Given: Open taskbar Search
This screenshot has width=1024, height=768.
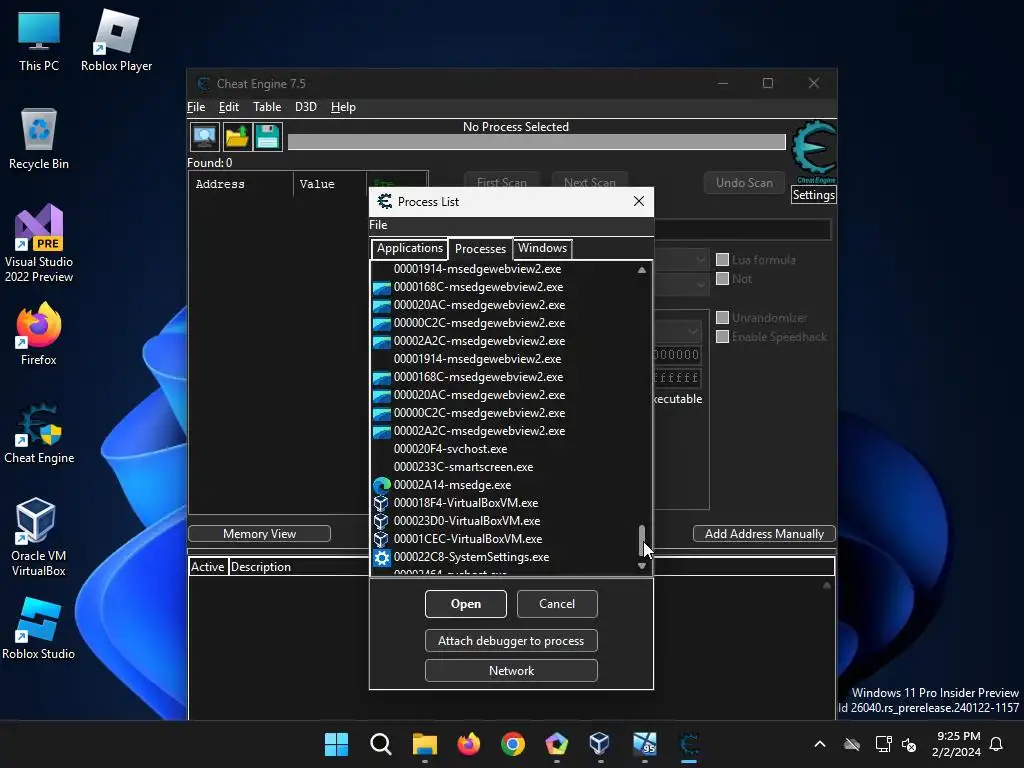Looking at the screenshot, I should coord(381,744).
